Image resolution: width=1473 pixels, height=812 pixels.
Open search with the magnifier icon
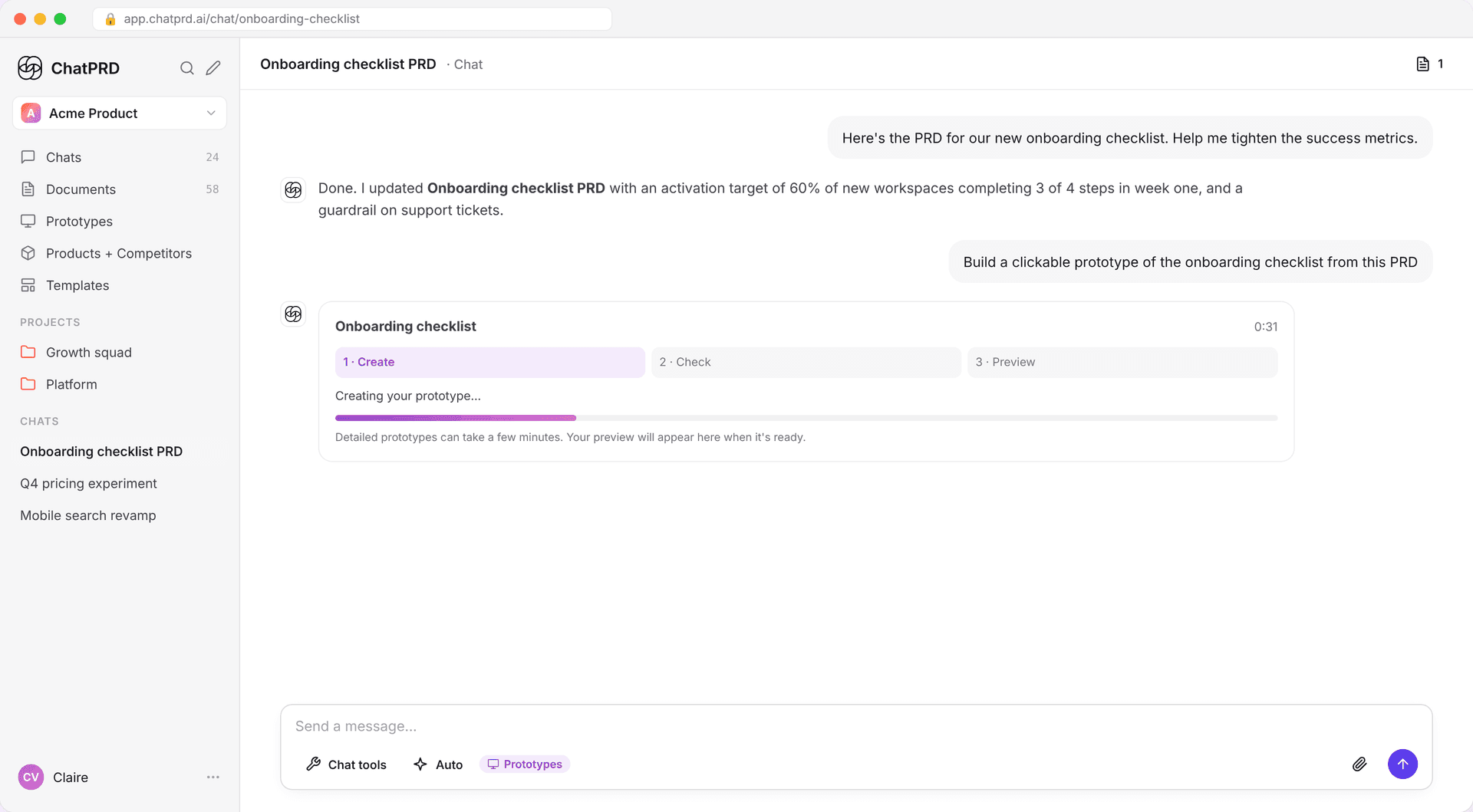tap(186, 68)
